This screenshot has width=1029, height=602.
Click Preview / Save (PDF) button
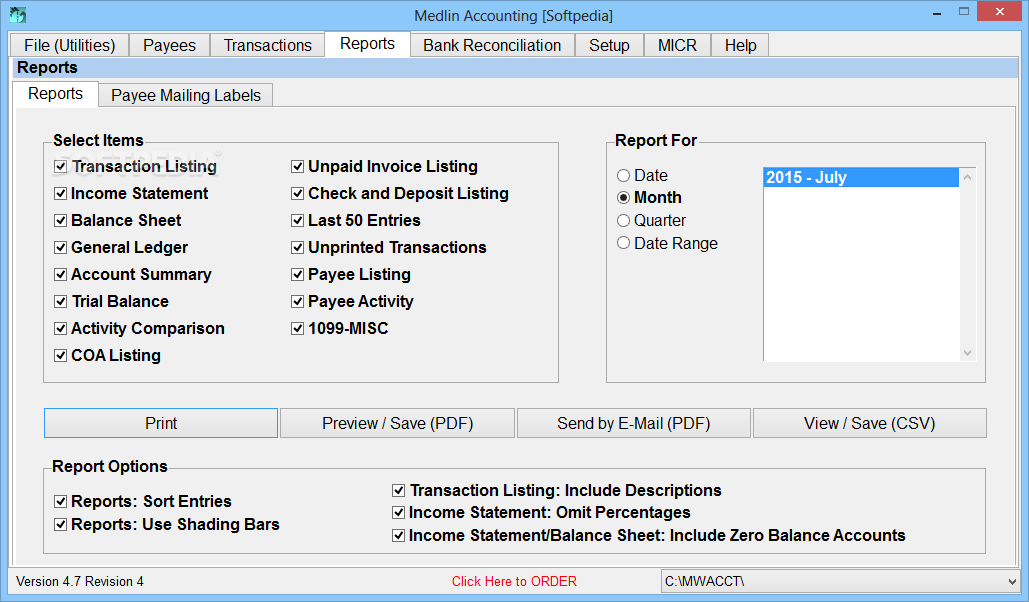(x=397, y=423)
